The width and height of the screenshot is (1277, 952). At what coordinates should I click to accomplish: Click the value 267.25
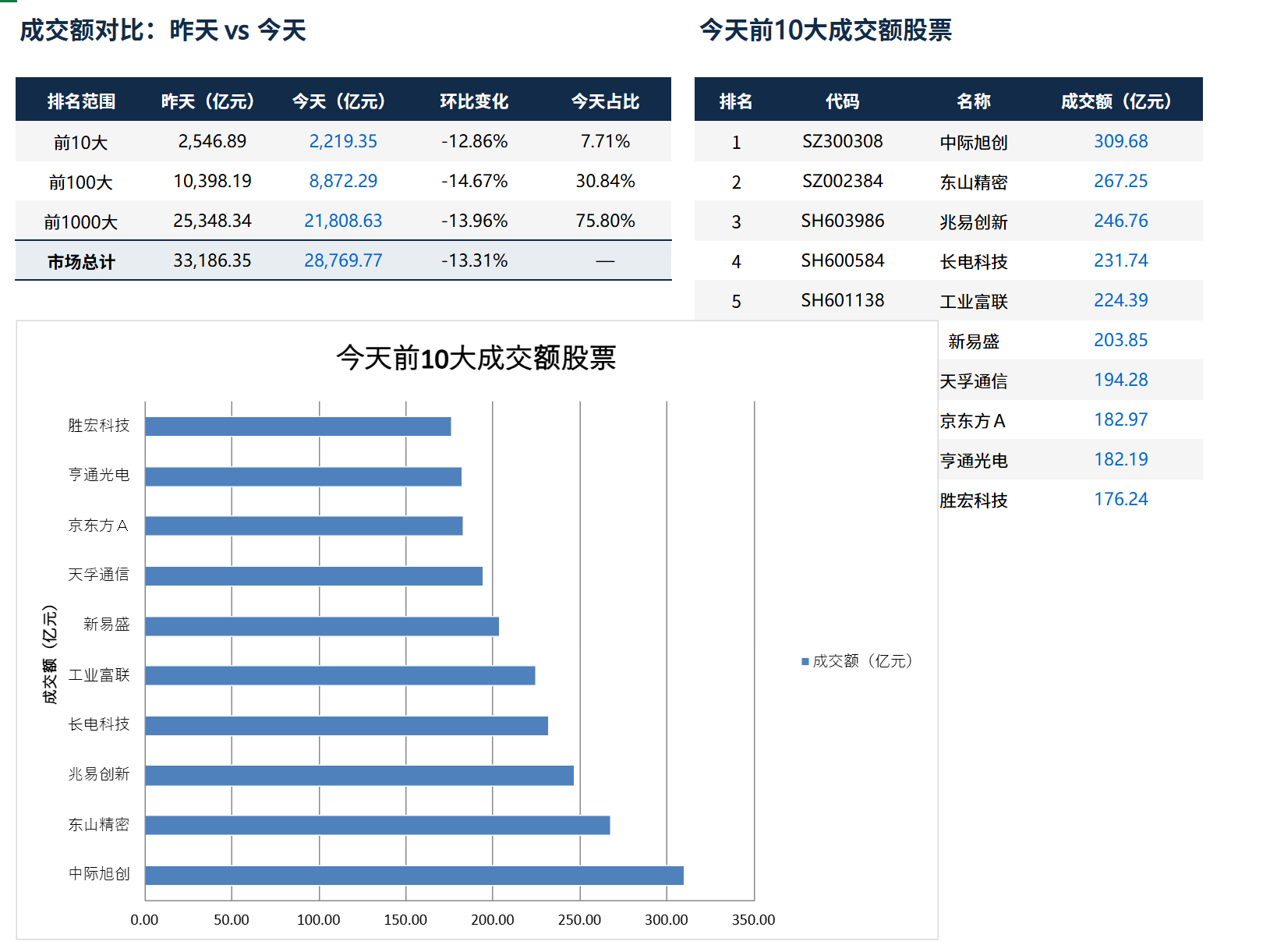click(1121, 181)
